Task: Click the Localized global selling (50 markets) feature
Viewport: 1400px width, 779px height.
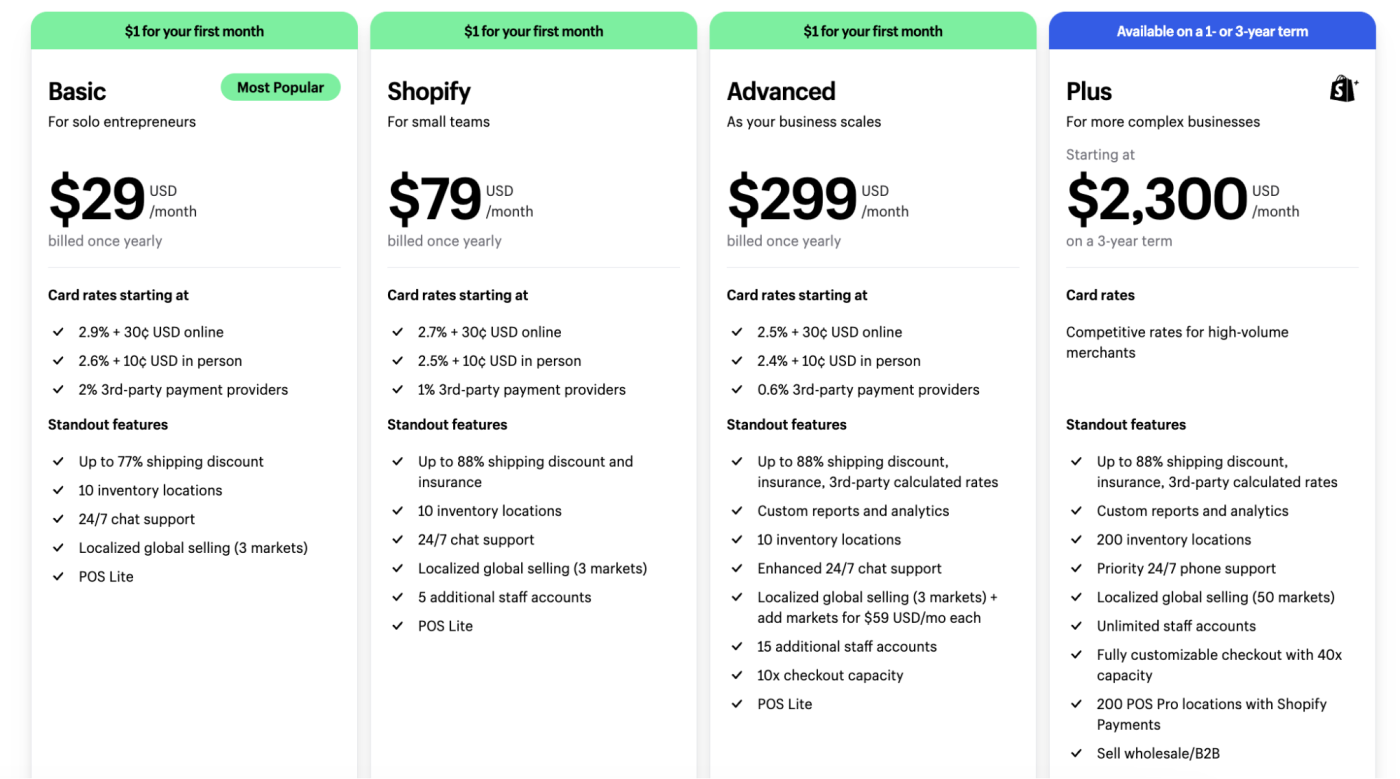Action: tap(1215, 597)
